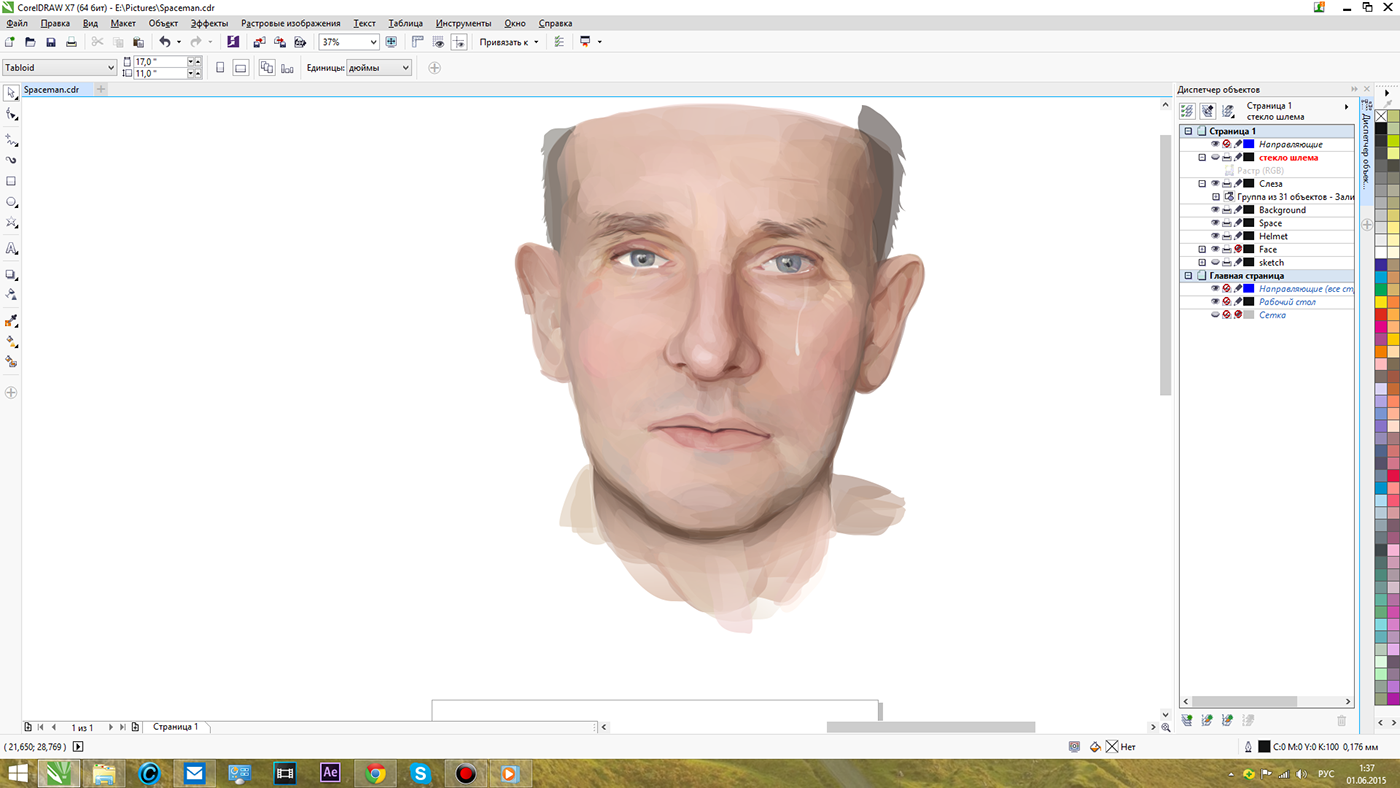Open the zoom level 37% dropdown

[x=373, y=42]
